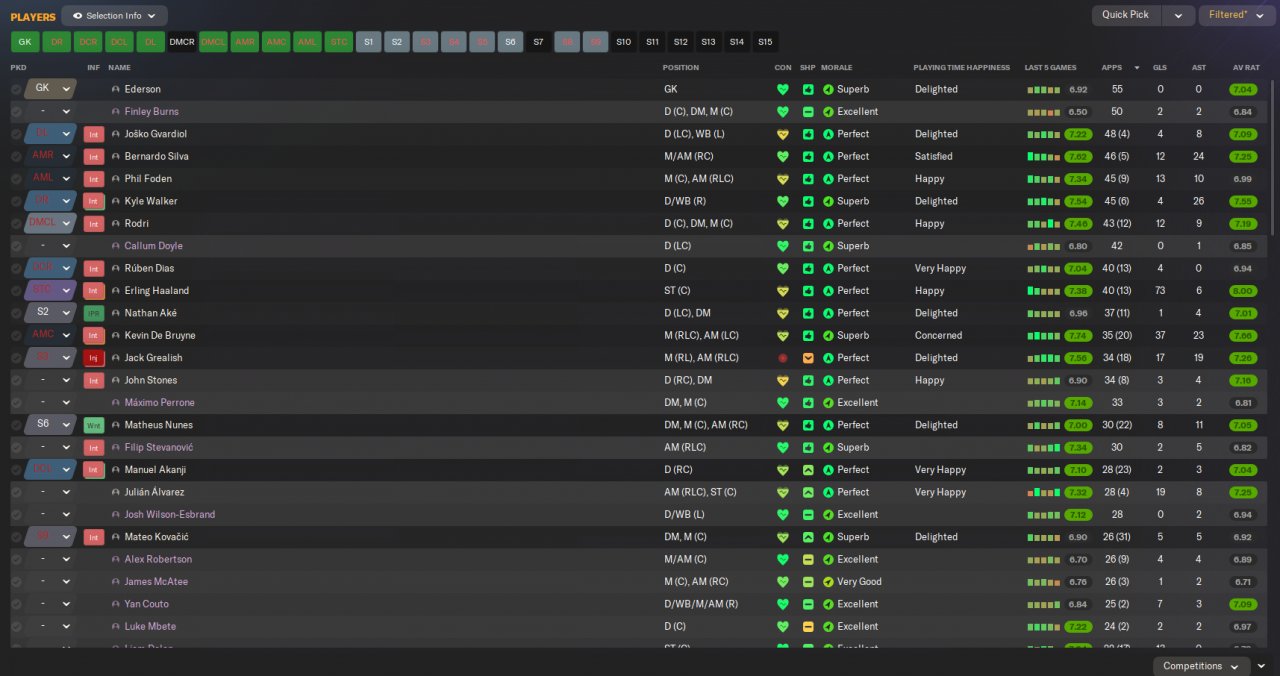Click Manuel Akanji's sharpness arrow icon
The width and height of the screenshot is (1280, 676).
808,470
